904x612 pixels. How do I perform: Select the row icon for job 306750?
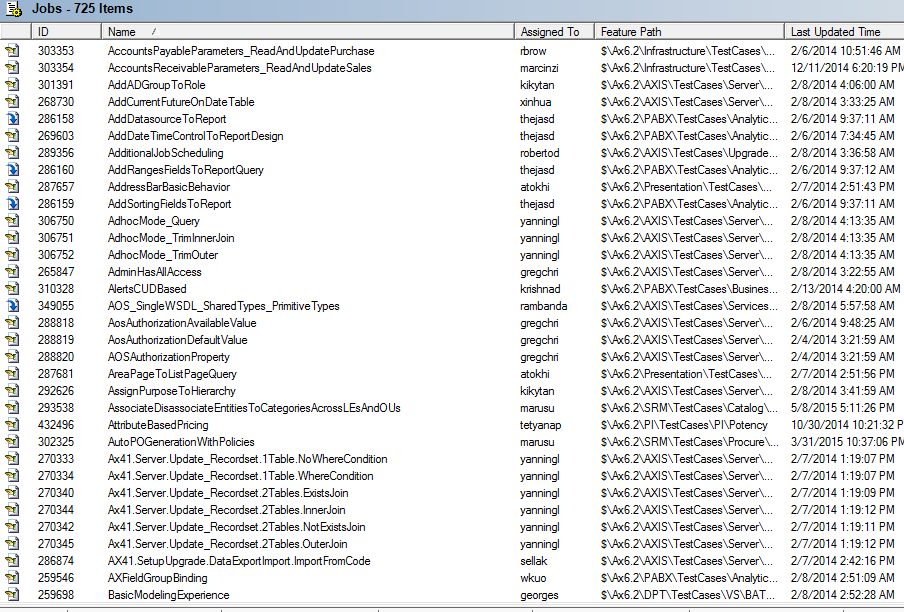click(12, 221)
